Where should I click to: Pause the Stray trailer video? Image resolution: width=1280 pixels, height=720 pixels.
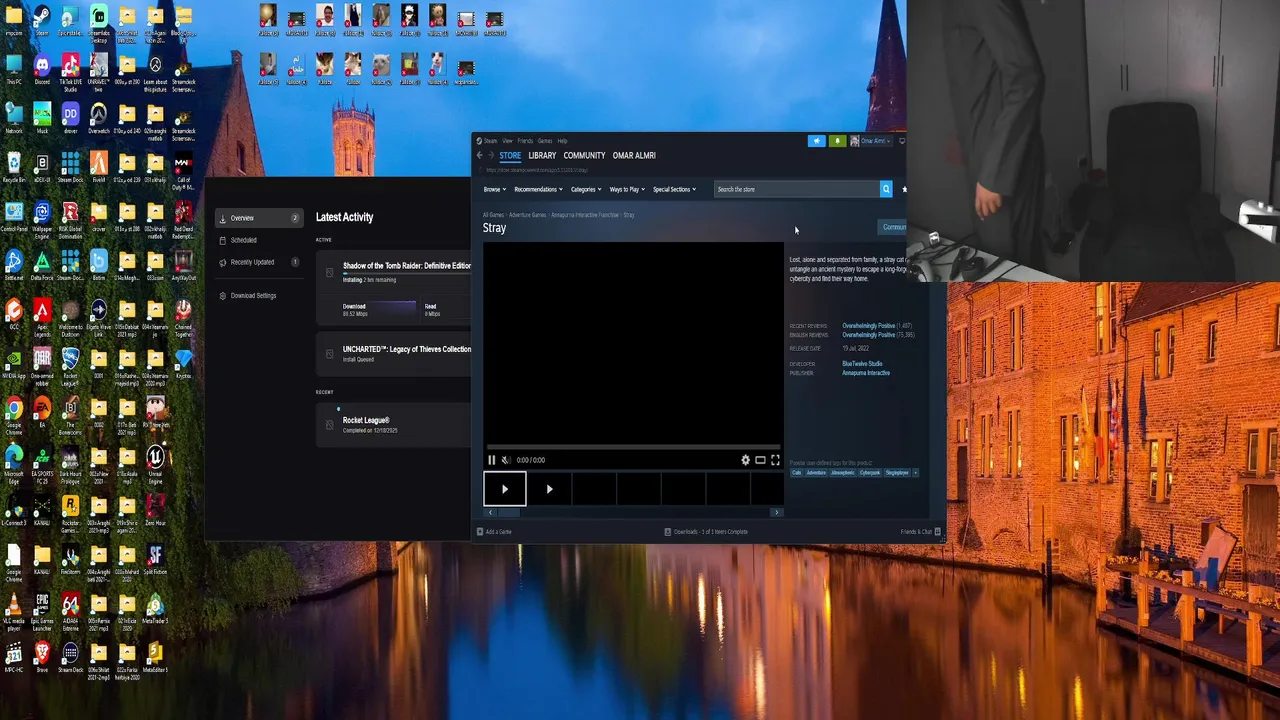click(x=492, y=460)
